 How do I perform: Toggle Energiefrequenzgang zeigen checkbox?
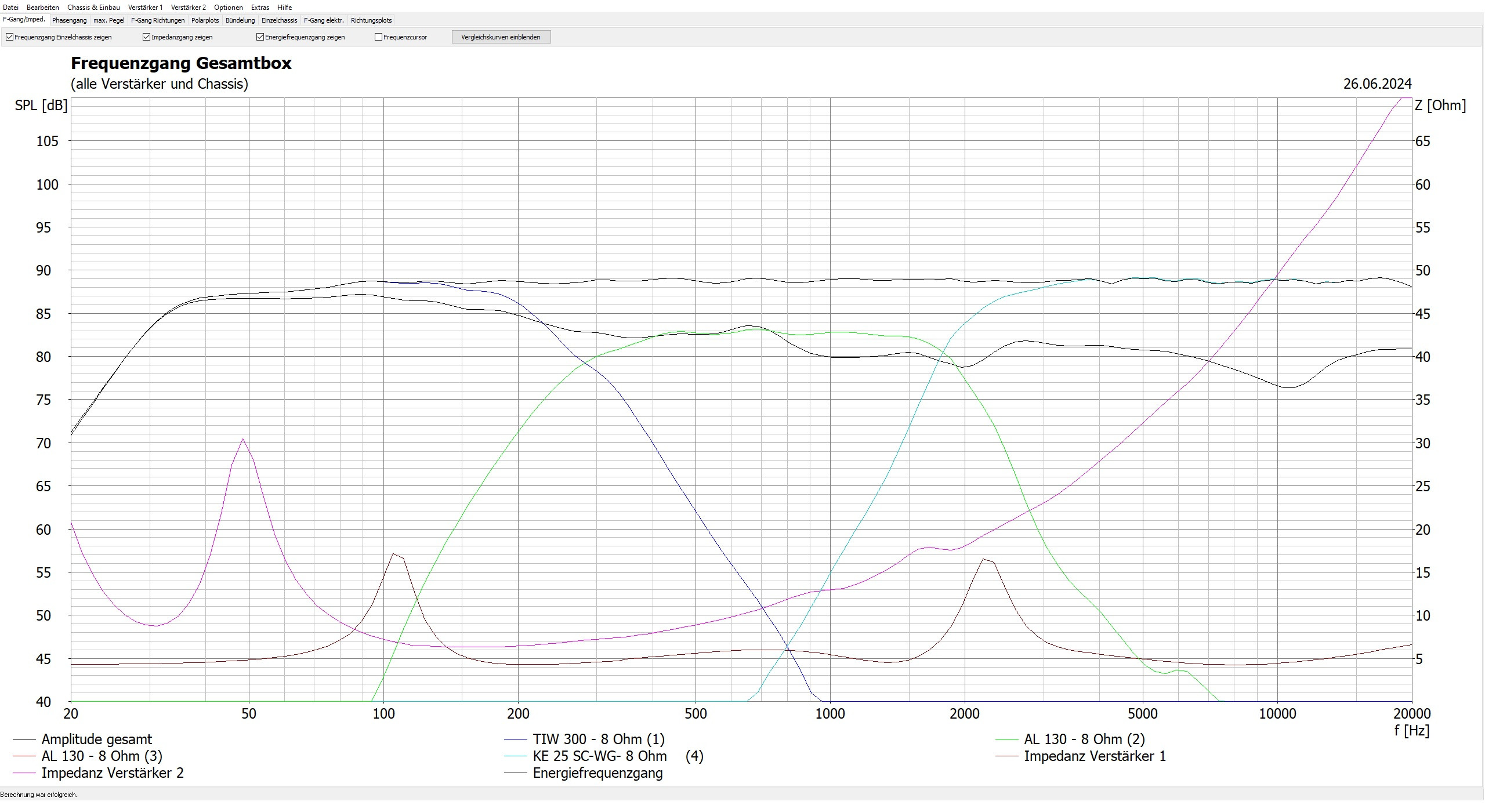(260, 37)
